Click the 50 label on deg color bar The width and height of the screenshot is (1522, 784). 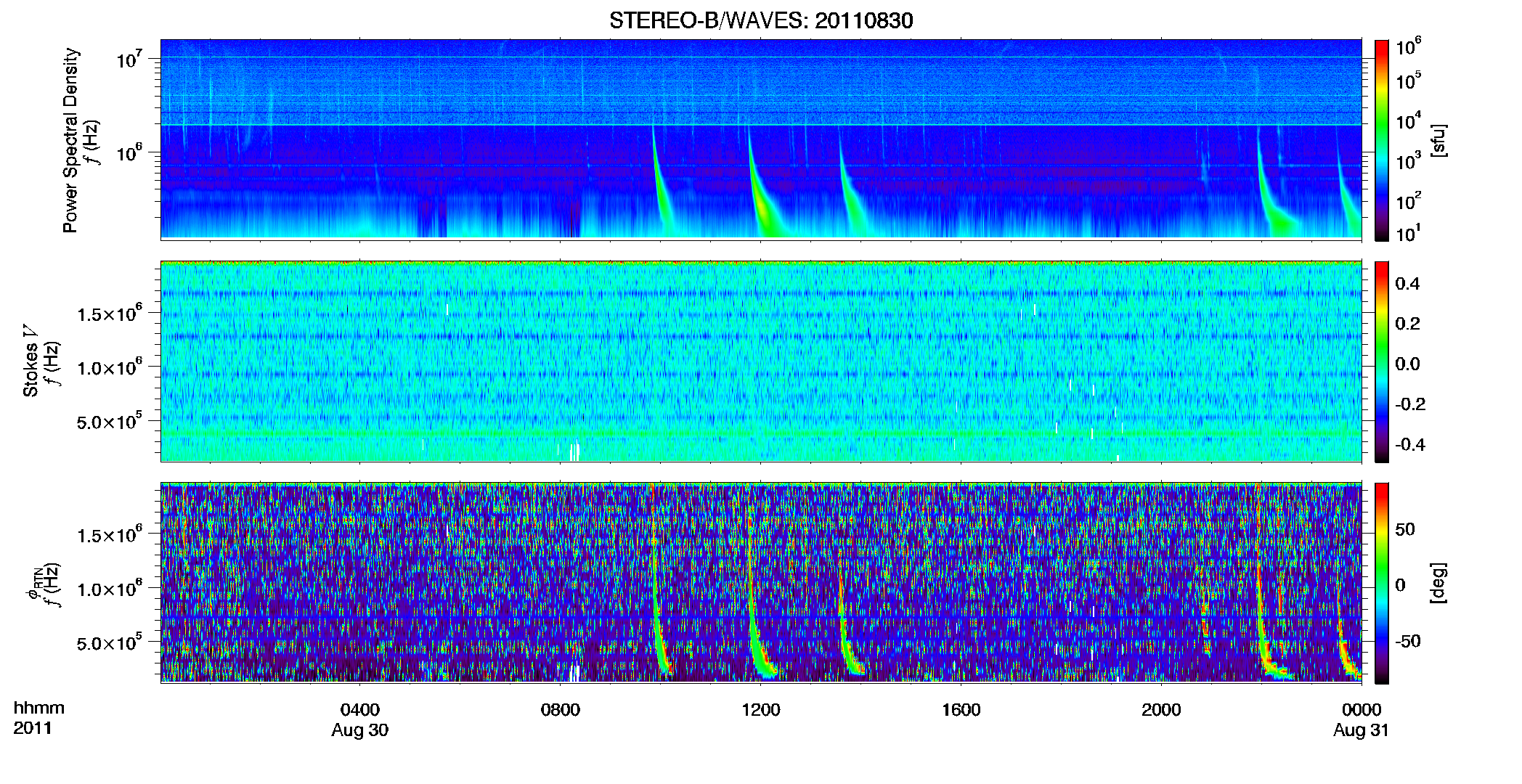1405,529
